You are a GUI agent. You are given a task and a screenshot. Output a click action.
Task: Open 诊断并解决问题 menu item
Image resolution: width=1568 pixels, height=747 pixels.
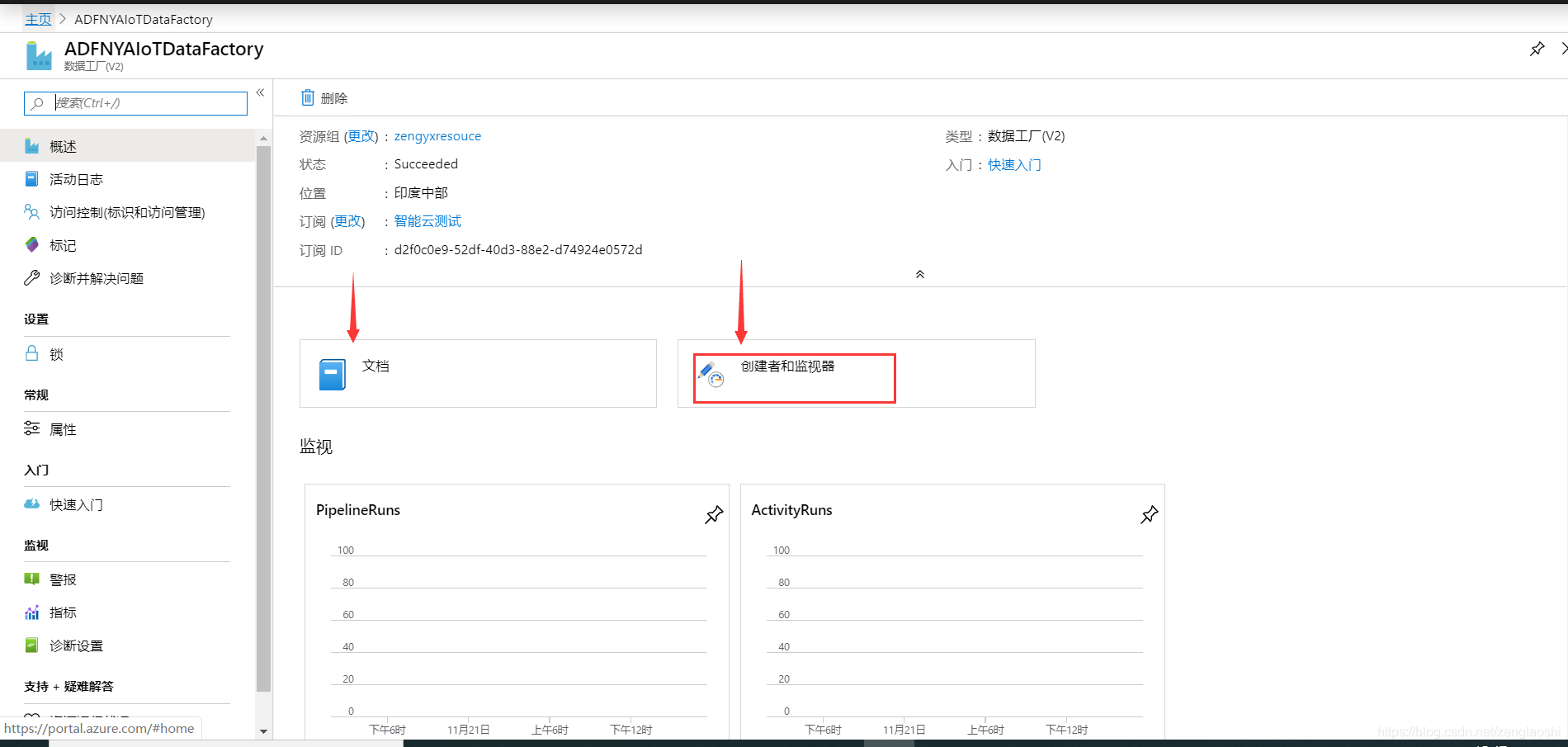[x=128, y=278]
